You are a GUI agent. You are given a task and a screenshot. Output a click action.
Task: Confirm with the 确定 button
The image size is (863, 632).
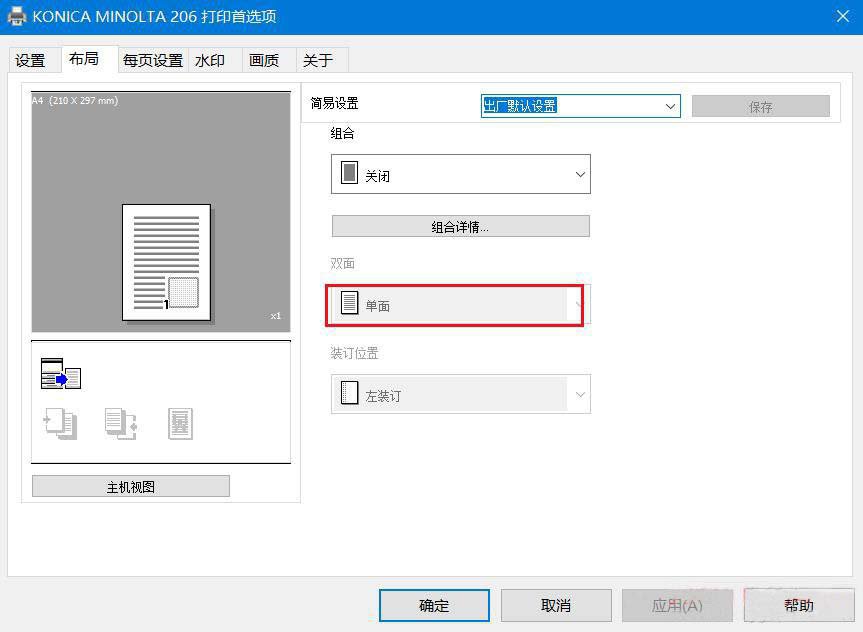click(434, 606)
